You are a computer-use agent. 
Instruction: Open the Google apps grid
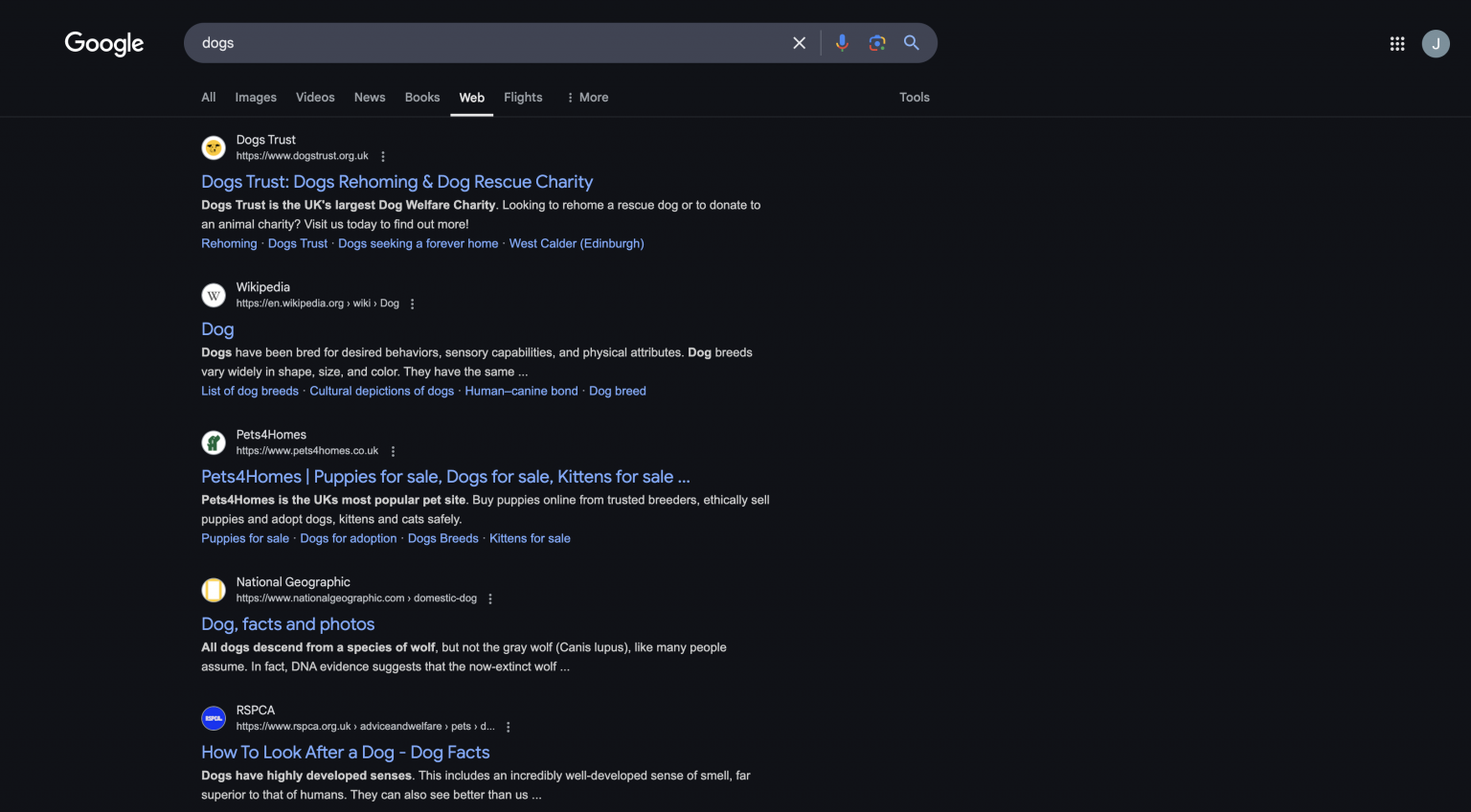(1396, 43)
